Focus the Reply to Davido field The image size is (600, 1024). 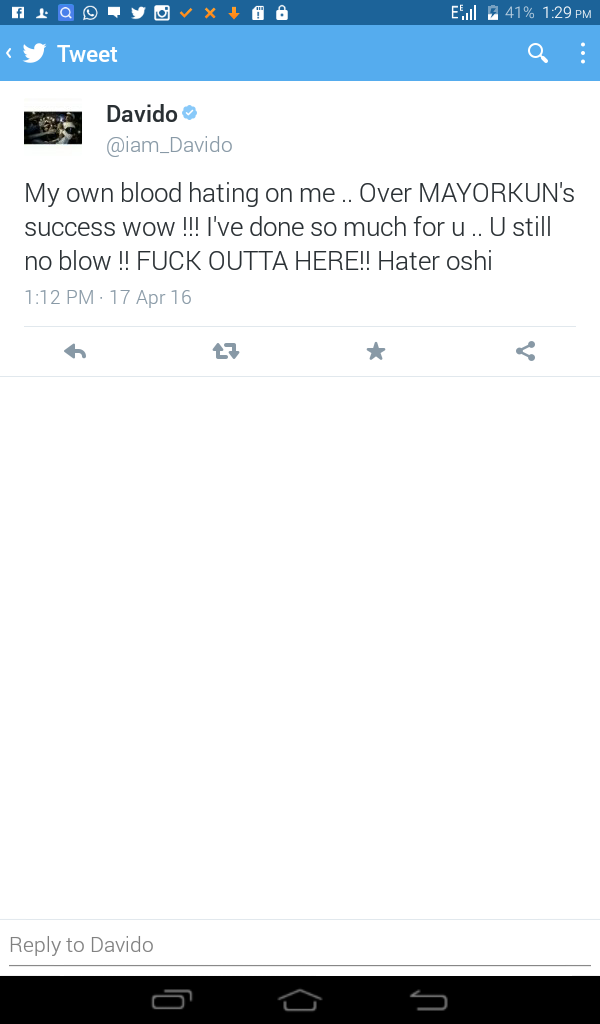(300, 945)
